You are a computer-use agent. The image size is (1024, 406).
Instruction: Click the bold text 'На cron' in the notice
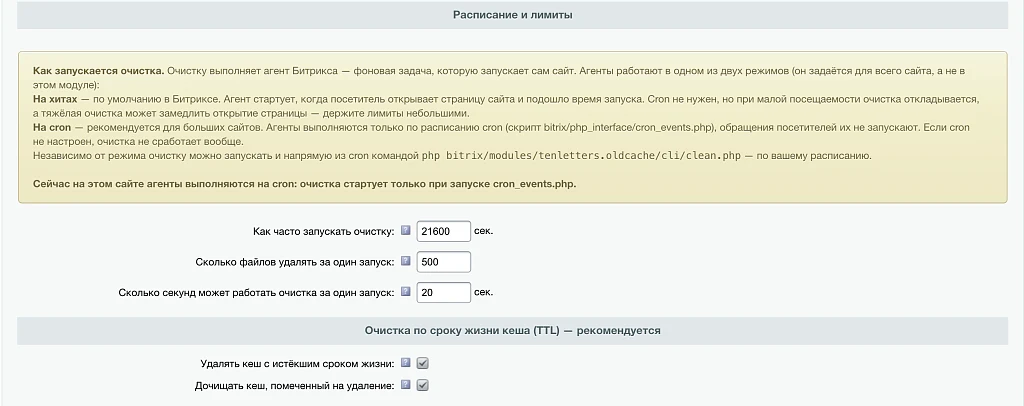pyautogui.click(x=53, y=127)
